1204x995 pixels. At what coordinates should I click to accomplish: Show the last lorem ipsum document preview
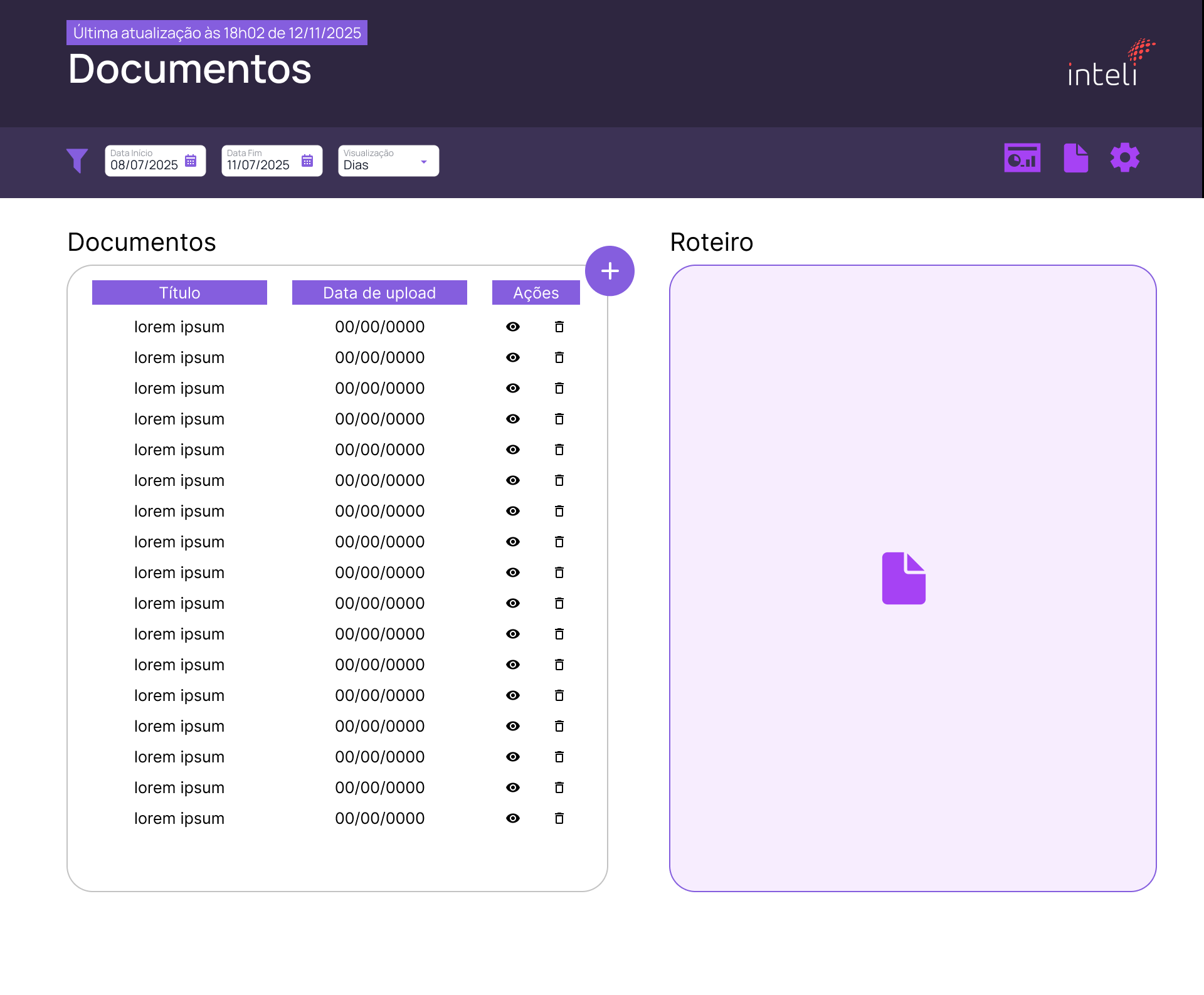pyautogui.click(x=513, y=818)
